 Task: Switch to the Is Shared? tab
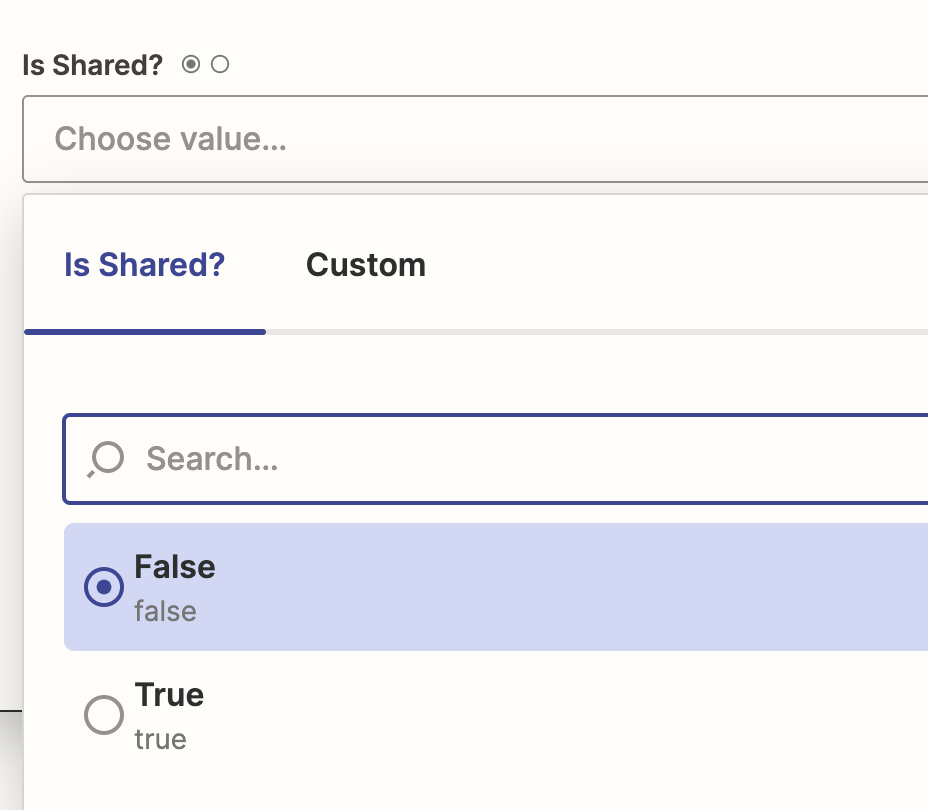point(145,264)
